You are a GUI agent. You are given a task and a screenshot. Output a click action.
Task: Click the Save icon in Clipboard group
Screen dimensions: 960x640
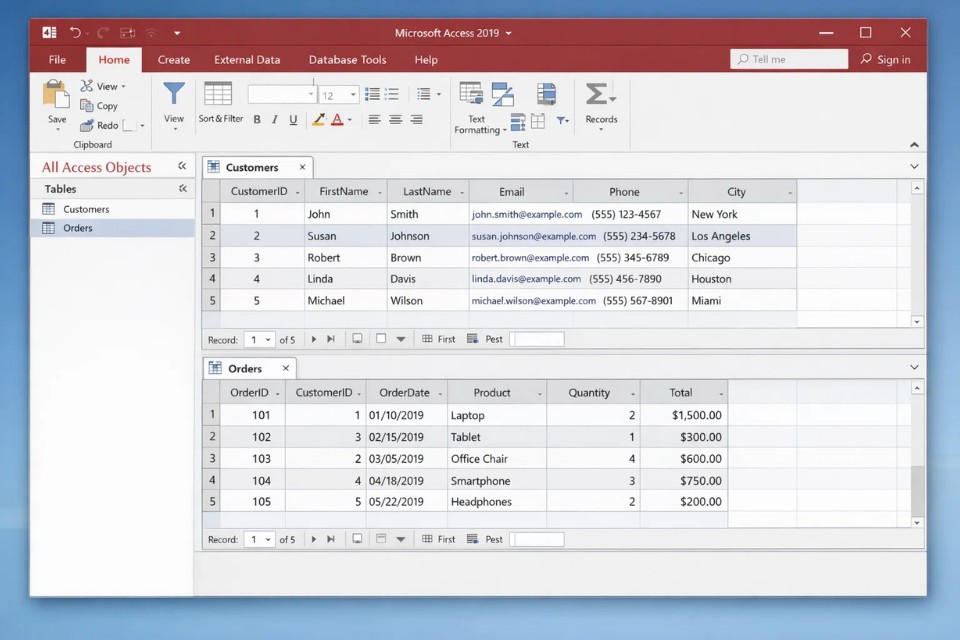point(56,96)
